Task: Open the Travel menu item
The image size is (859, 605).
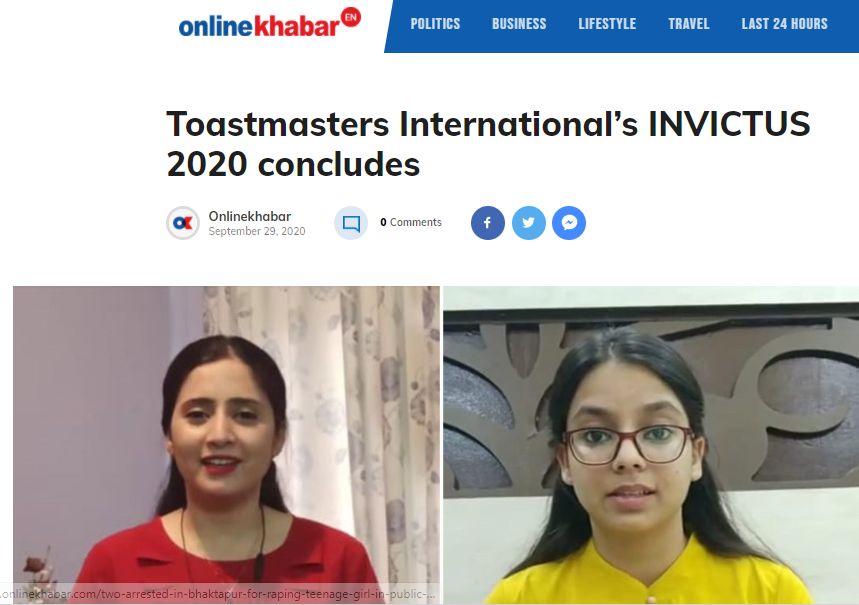Action: (689, 24)
